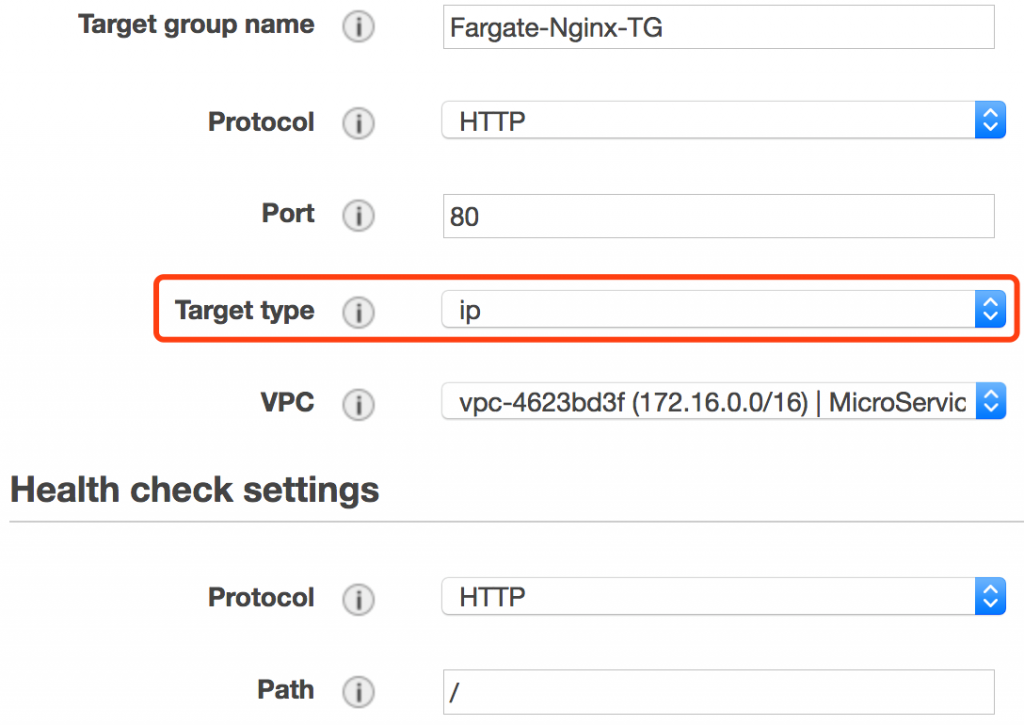Open the Target type ip dropdown
Image resolution: width=1024 pixels, height=725 pixels.
(724, 309)
